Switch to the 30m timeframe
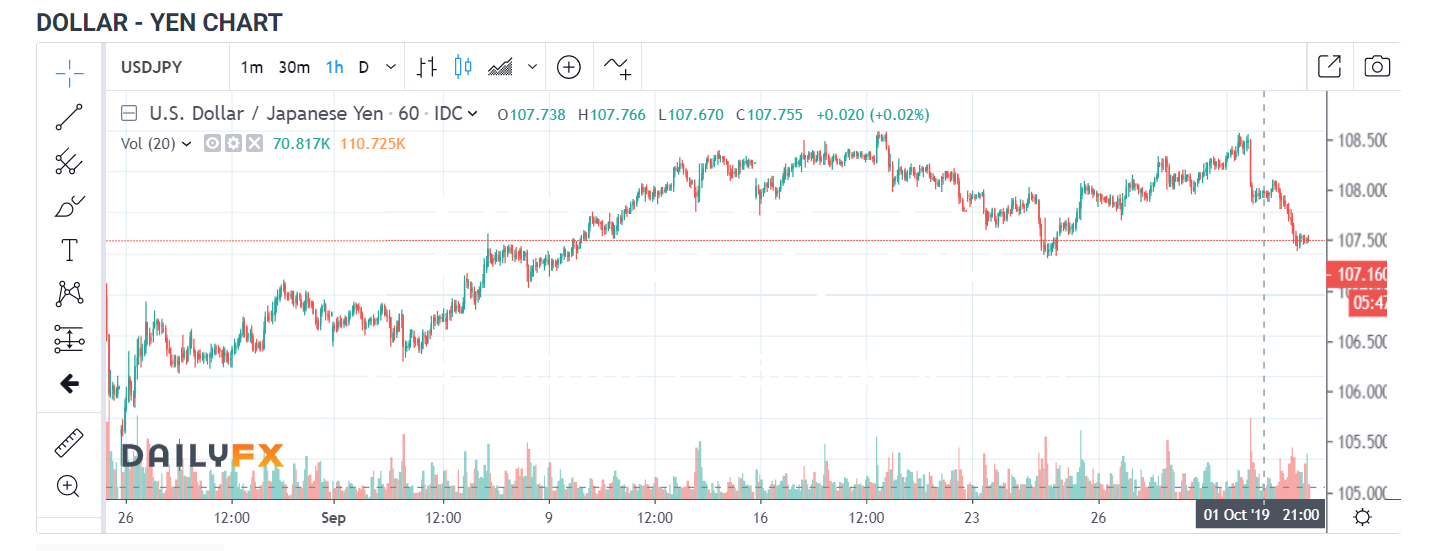This screenshot has width=1439, height=551. [x=294, y=67]
